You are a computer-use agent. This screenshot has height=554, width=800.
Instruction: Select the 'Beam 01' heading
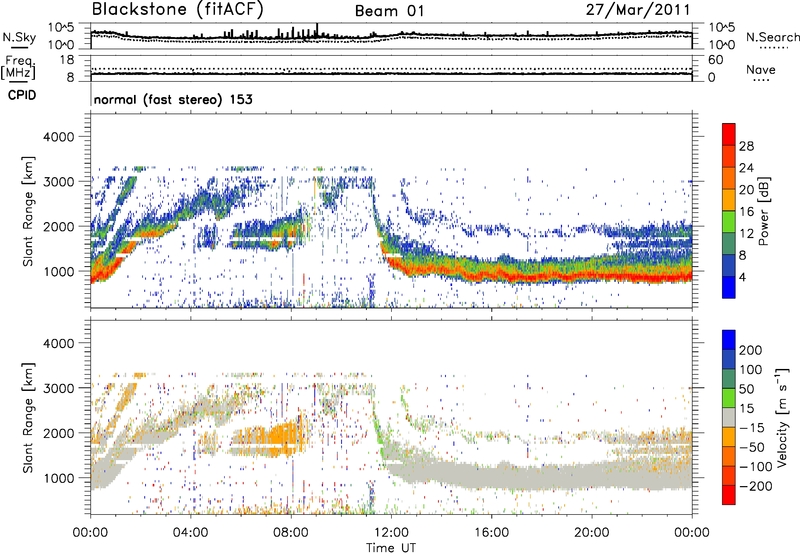click(x=390, y=11)
